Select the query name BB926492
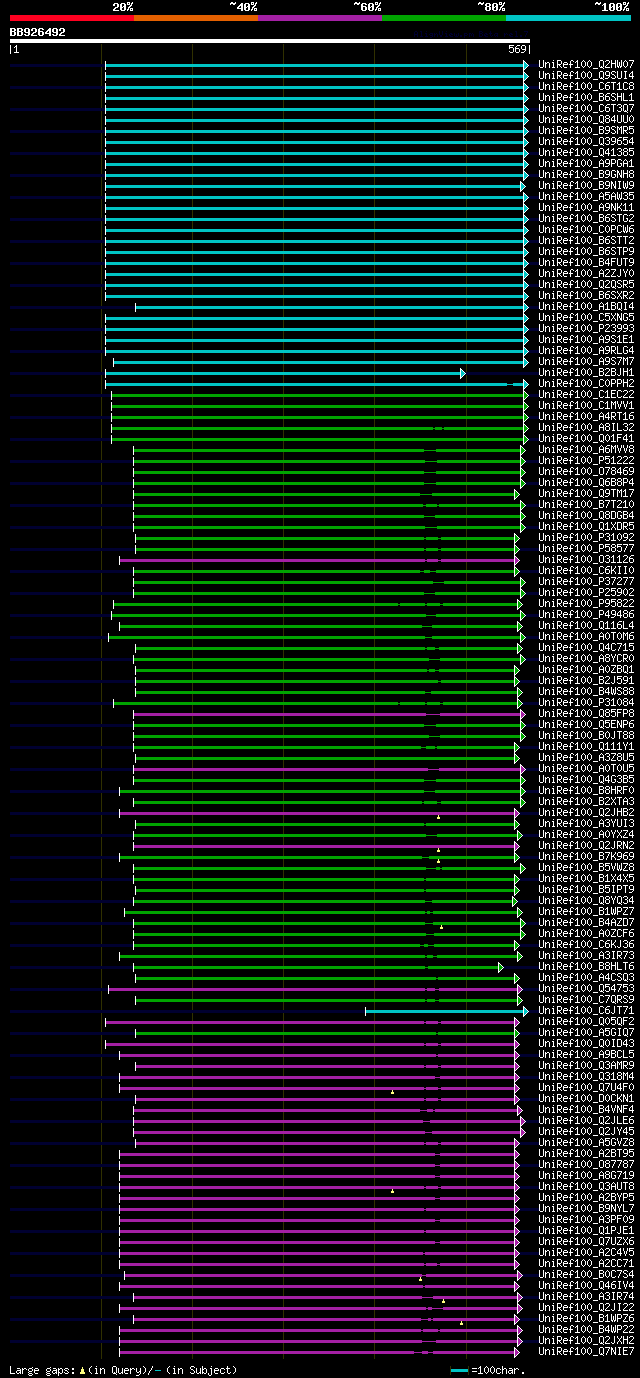This screenshot has width=640, height=1378. coord(38,32)
